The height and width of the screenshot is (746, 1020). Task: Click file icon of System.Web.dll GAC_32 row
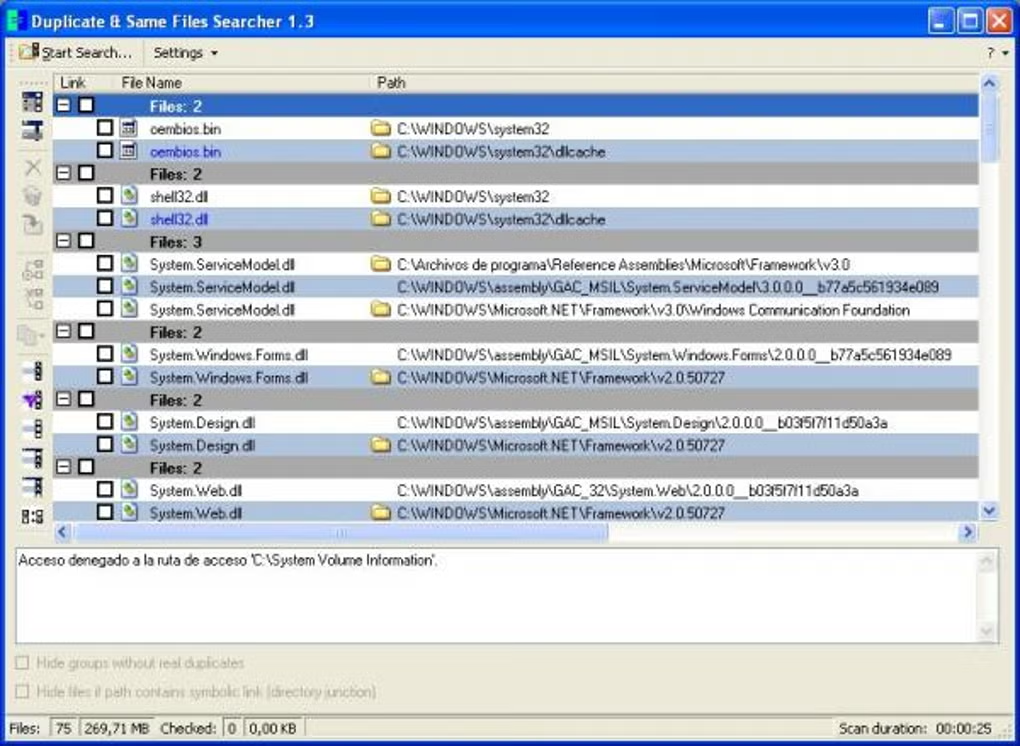click(x=129, y=489)
